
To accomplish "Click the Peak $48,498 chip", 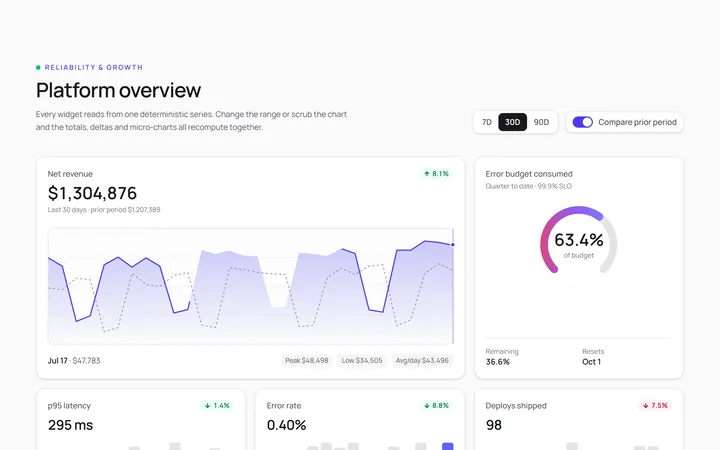I will tap(307, 360).
